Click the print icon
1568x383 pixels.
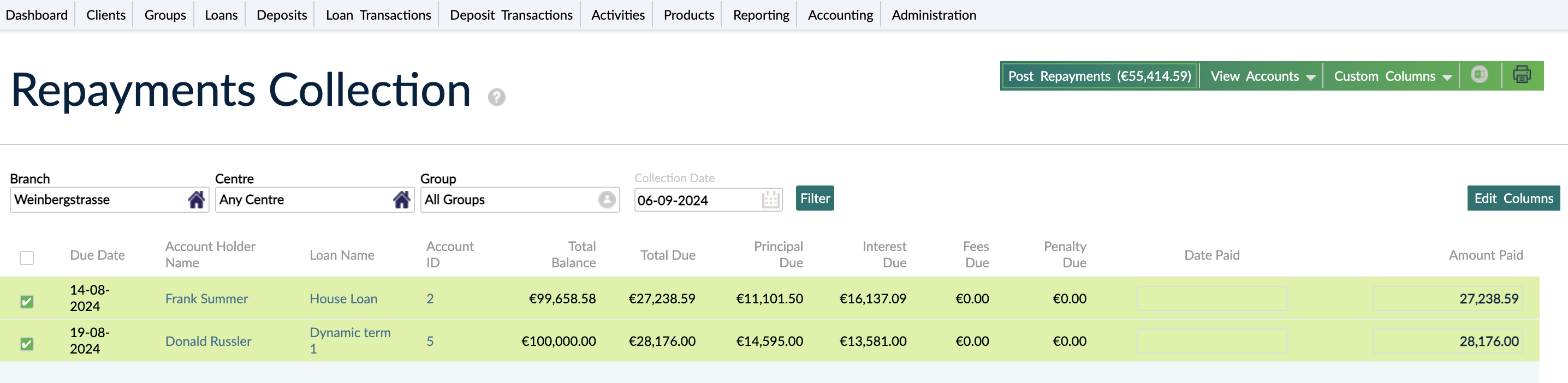coord(1522,75)
